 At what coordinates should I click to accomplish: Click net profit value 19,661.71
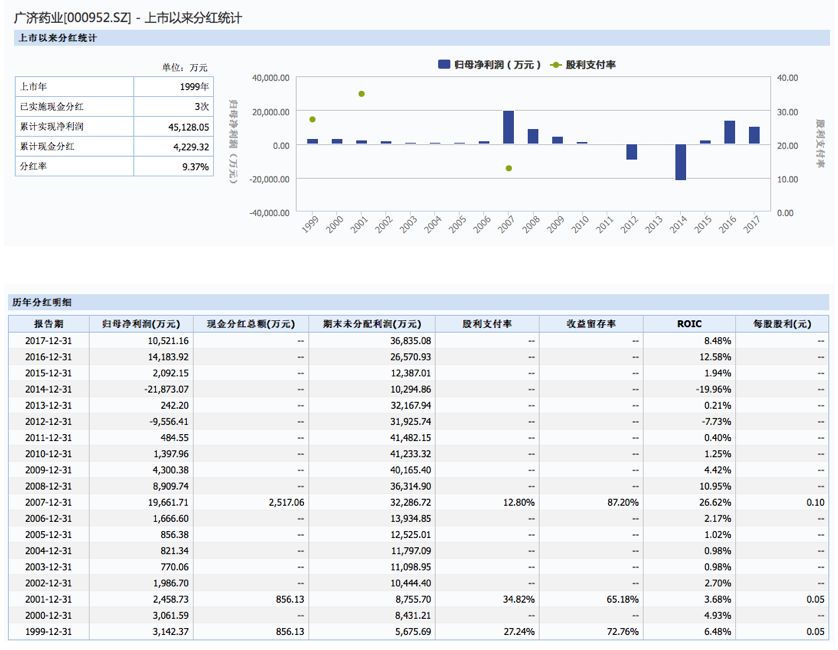point(168,502)
